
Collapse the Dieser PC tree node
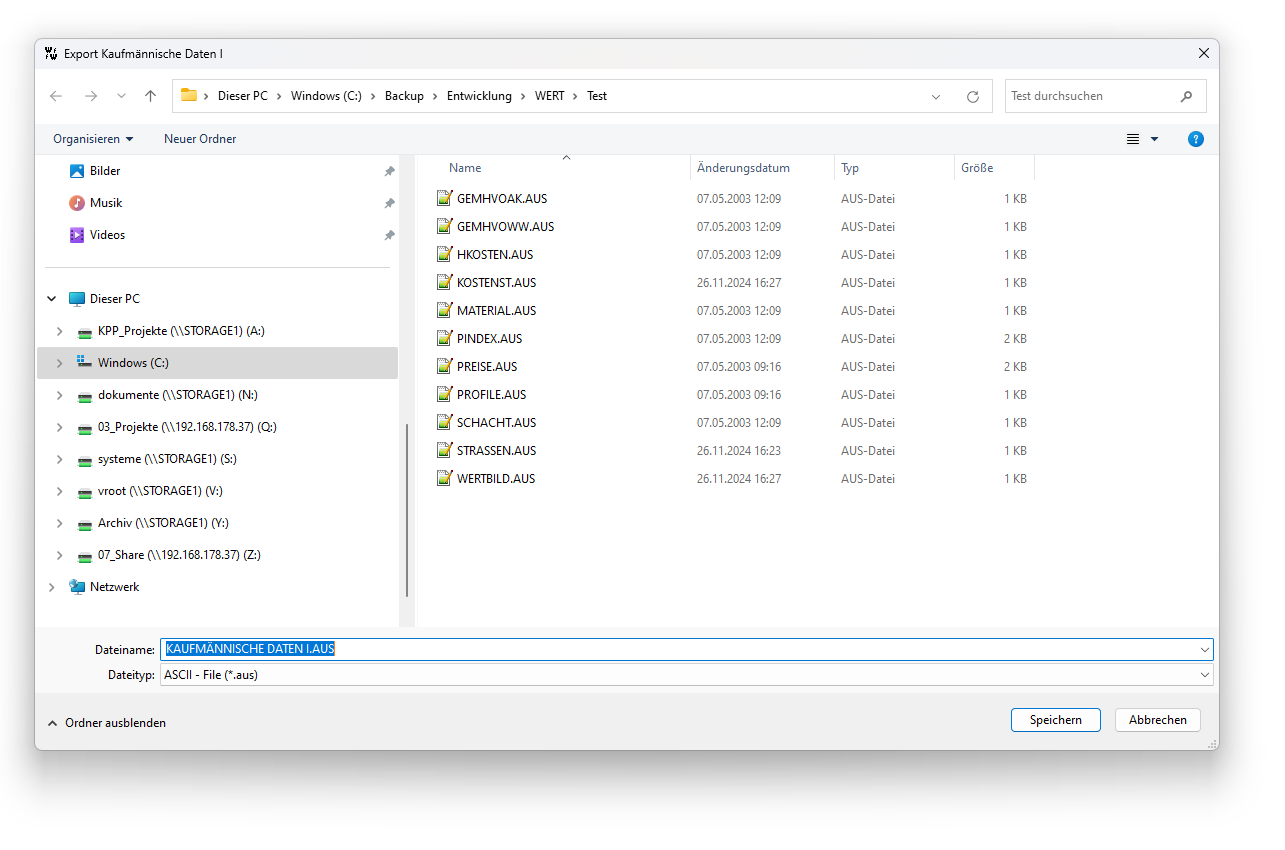pyautogui.click(x=51, y=299)
